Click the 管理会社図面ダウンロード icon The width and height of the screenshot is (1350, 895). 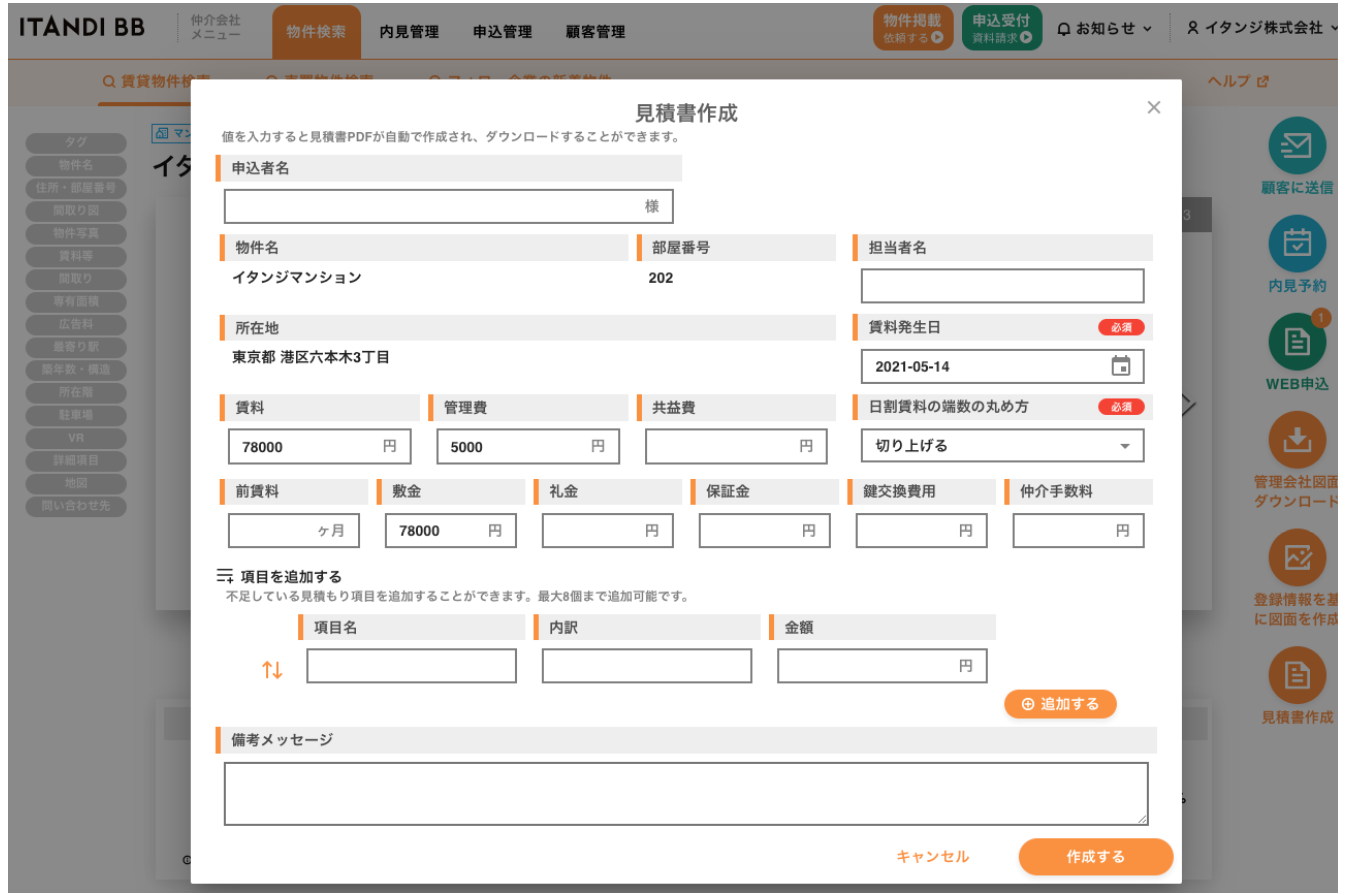click(1297, 439)
